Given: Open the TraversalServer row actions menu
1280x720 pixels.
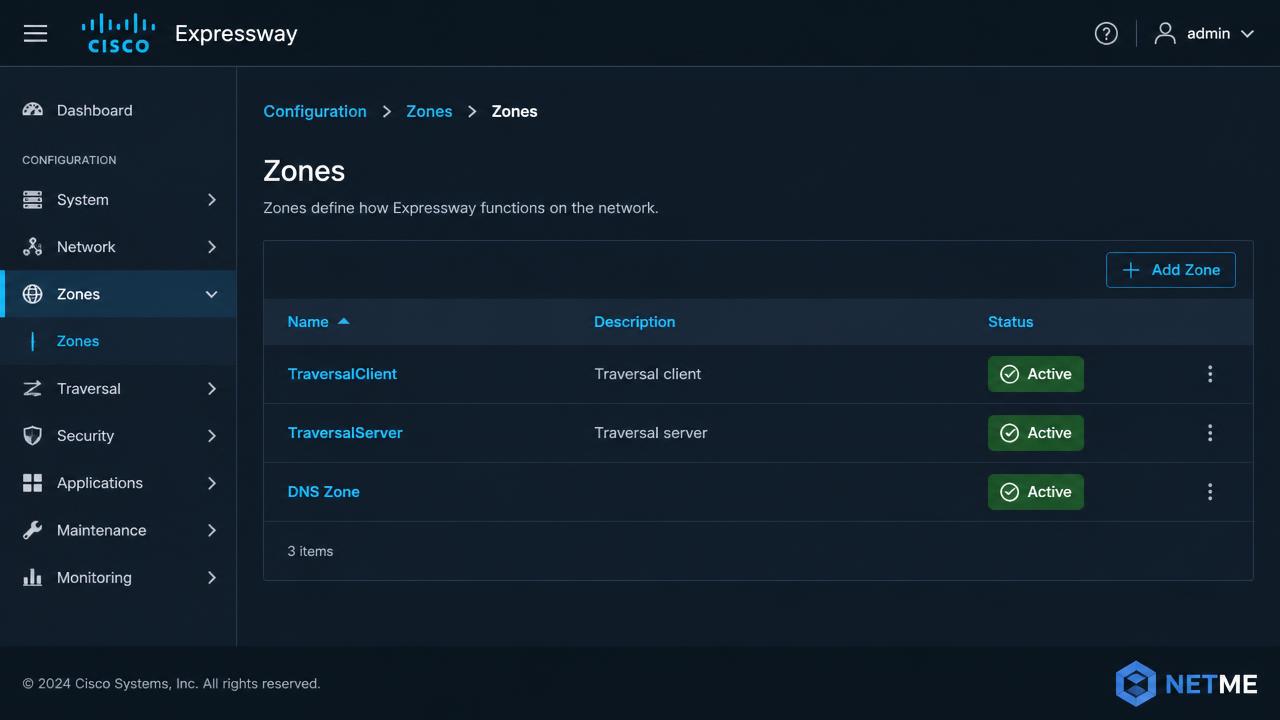Looking at the screenshot, I should [x=1210, y=433].
